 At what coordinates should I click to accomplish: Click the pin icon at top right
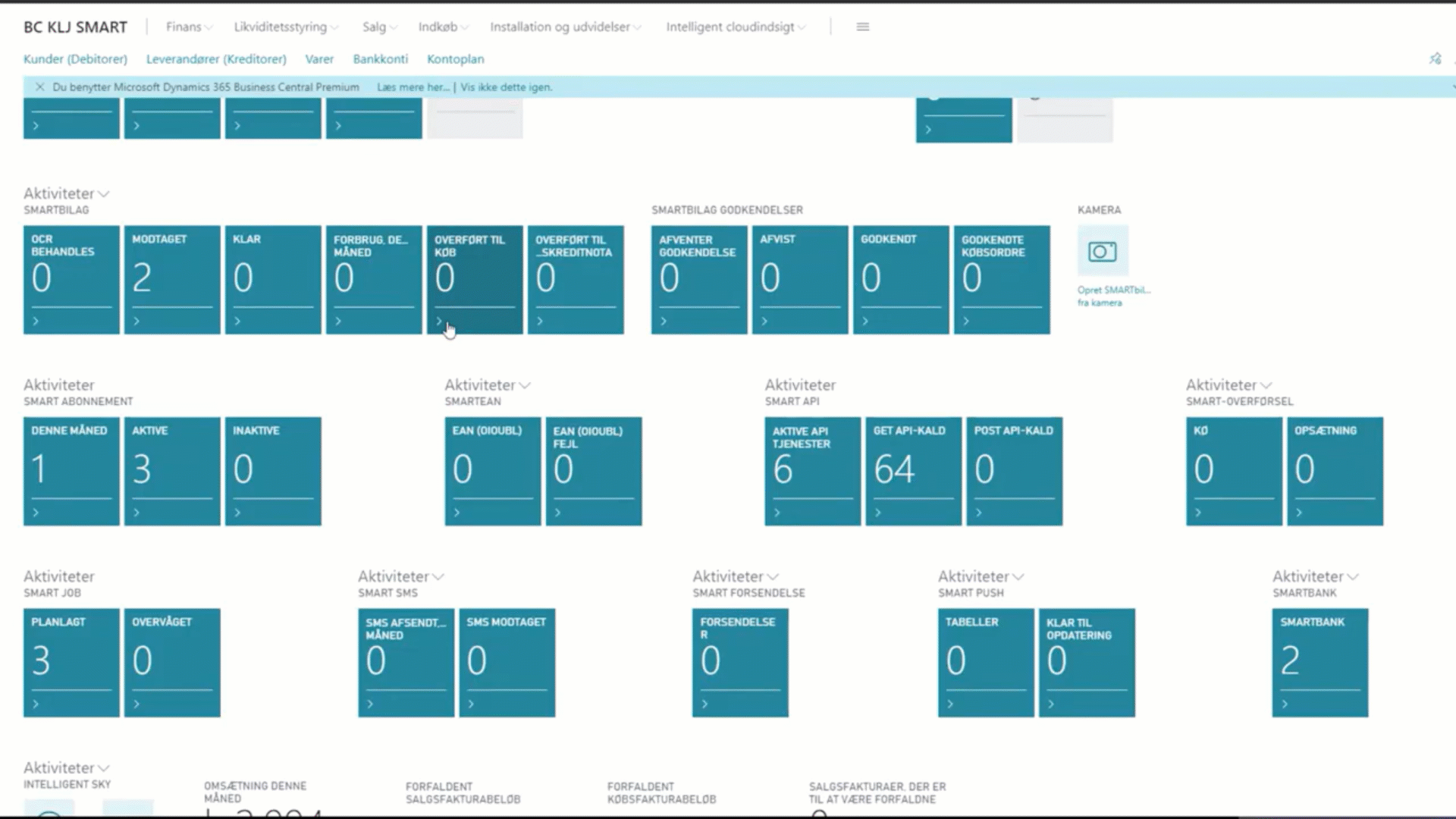tap(1435, 58)
